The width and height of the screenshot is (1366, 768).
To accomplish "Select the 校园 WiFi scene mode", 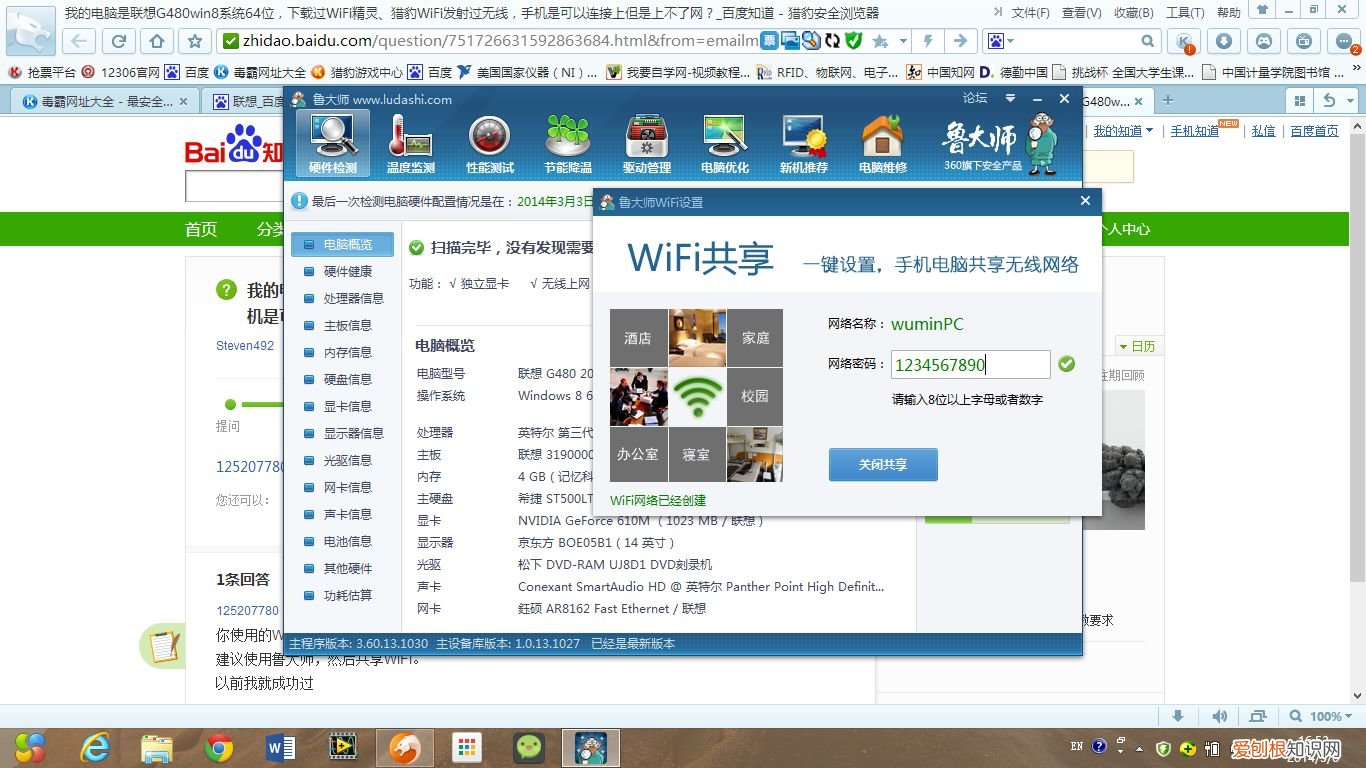I will pyautogui.click(x=755, y=396).
